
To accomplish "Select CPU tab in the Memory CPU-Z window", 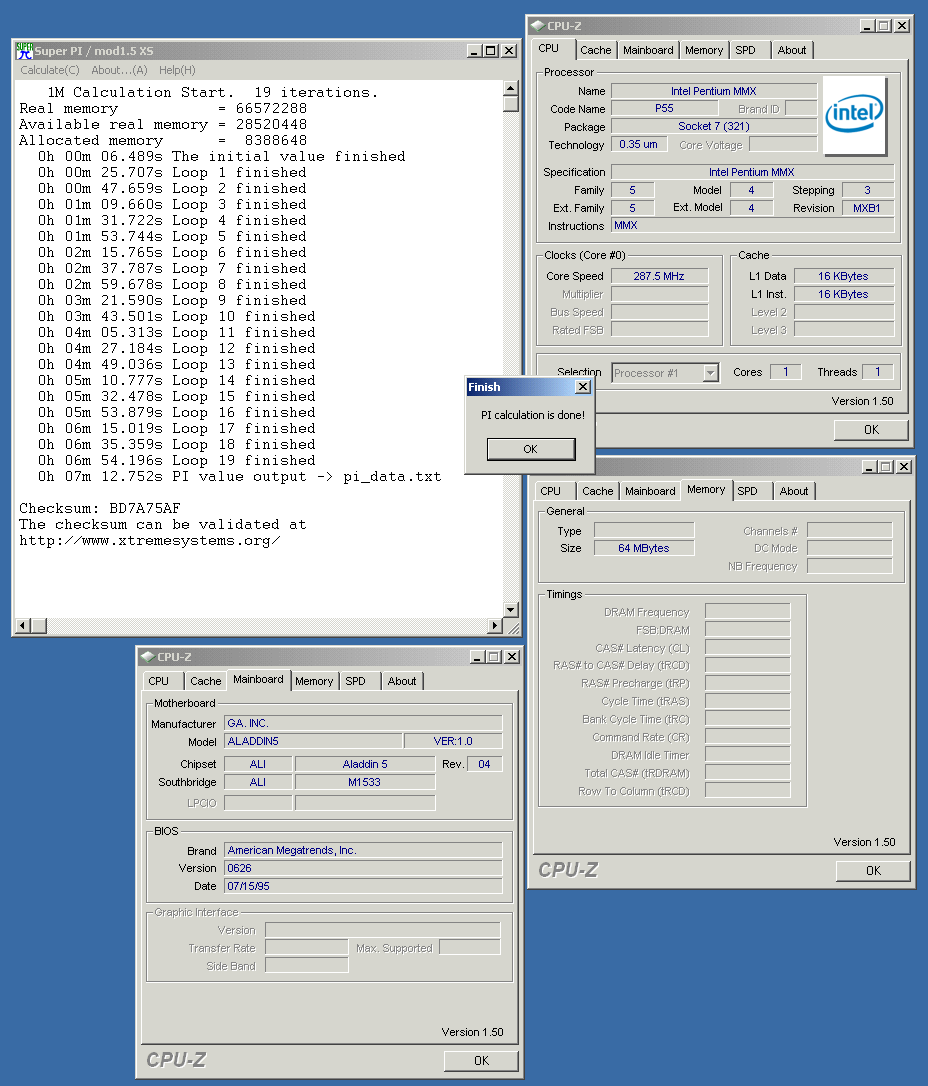I will click(551, 491).
